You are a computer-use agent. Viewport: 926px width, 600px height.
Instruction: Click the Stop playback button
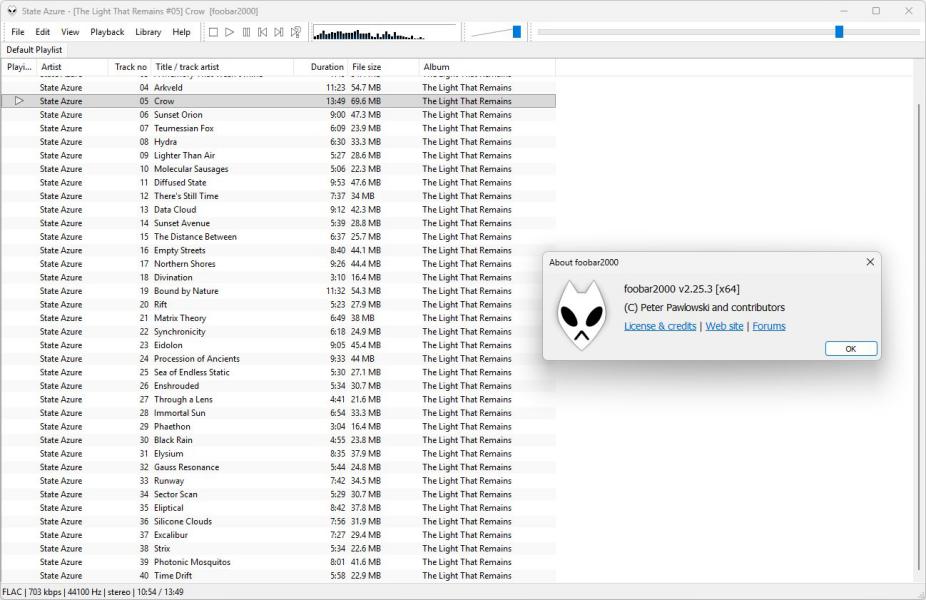point(213,32)
